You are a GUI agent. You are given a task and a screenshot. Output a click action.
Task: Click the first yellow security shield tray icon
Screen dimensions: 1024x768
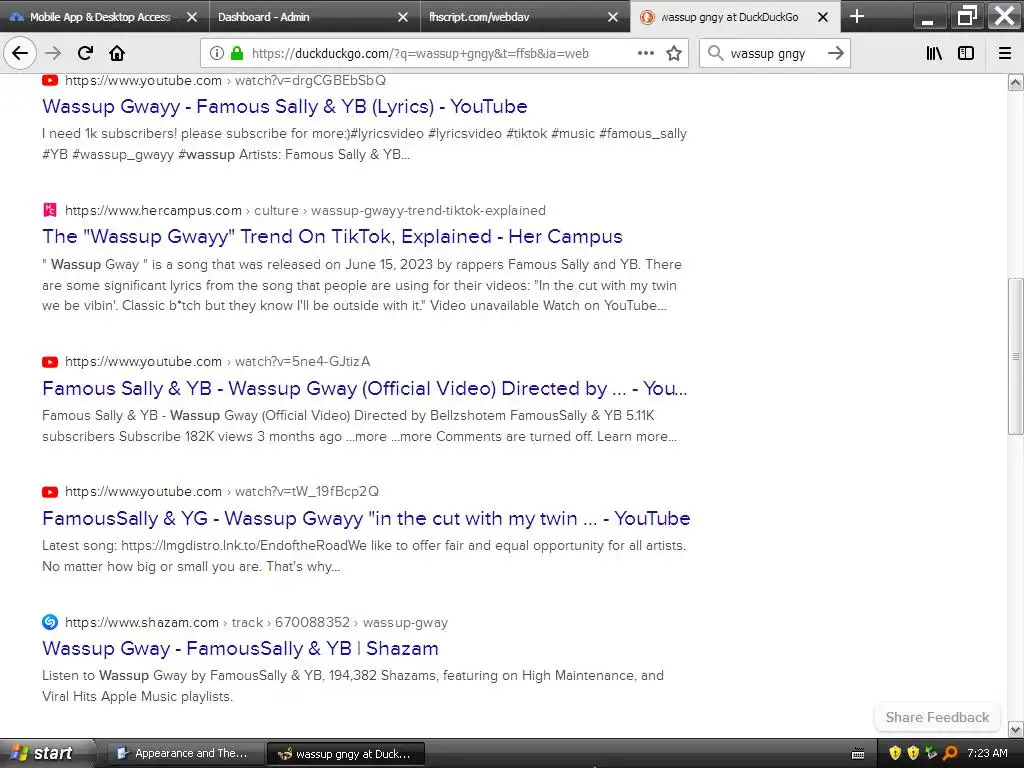[x=895, y=753]
